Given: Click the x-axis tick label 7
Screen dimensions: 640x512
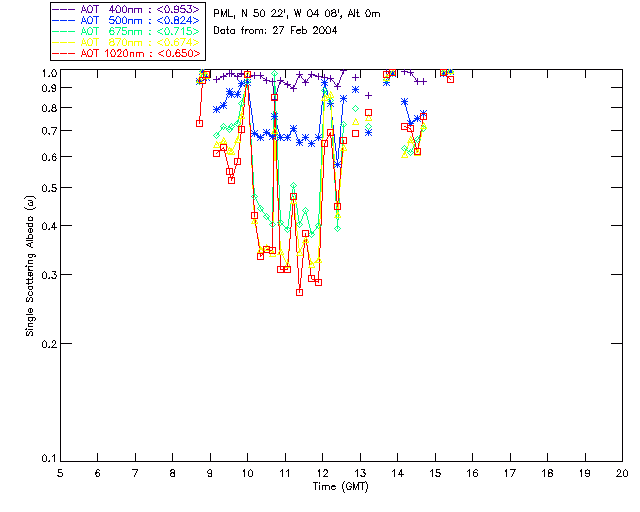Looking at the screenshot, I should (135, 473).
